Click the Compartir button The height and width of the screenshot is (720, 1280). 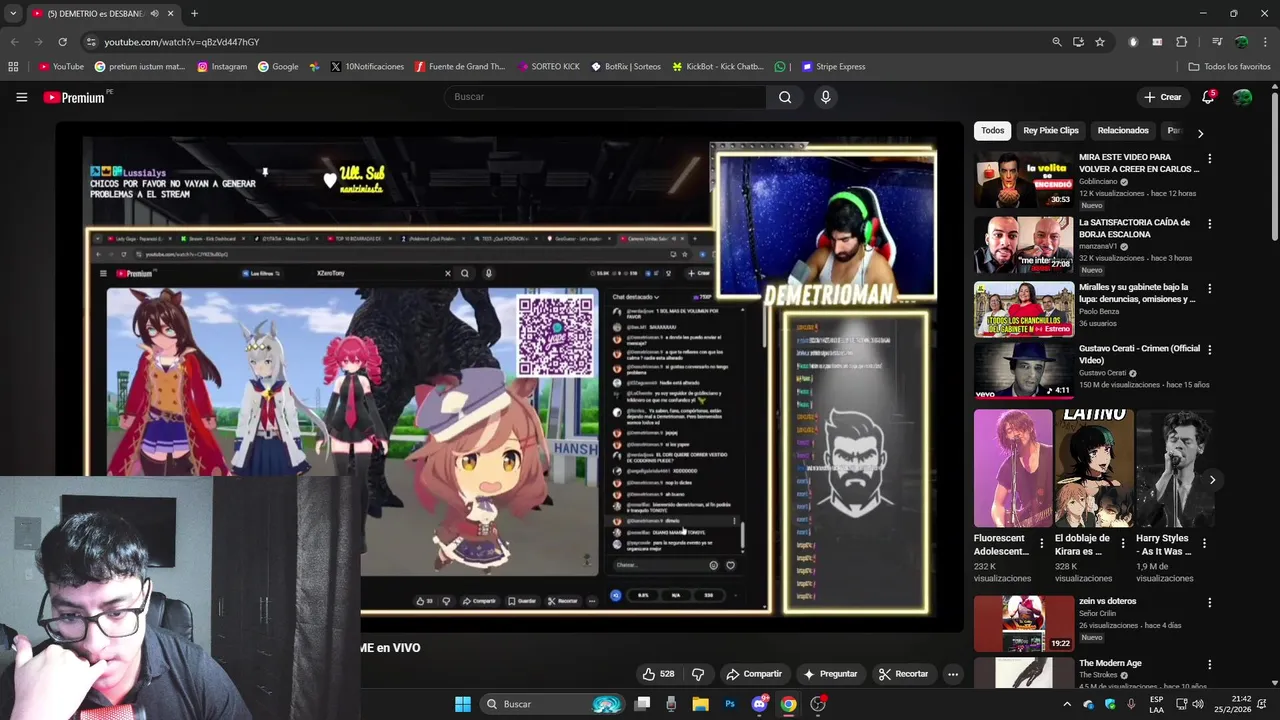[x=754, y=674]
